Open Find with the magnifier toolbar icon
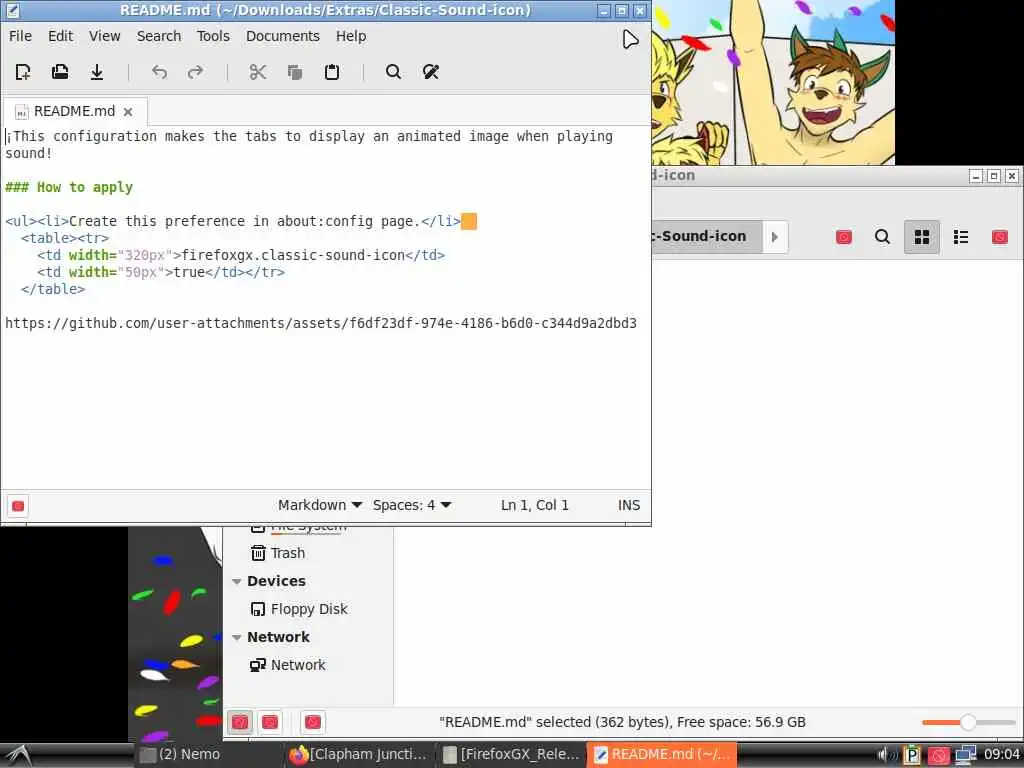Image resolution: width=1024 pixels, height=768 pixels. pos(393,72)
